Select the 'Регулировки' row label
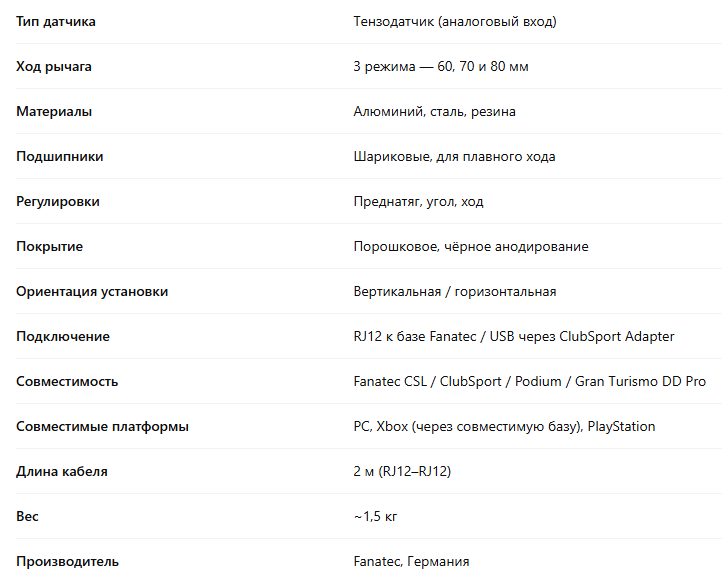 tap(58, 201)
